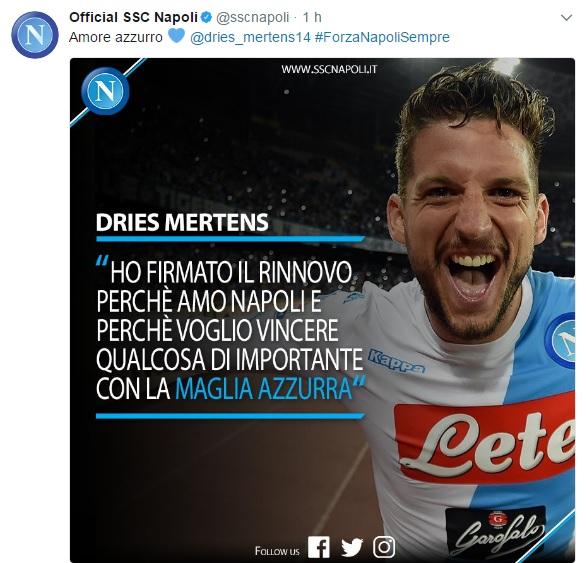Open the tweet options chevron
The image size is (586, 563).
pyautogui.click(x=567, y=18)
